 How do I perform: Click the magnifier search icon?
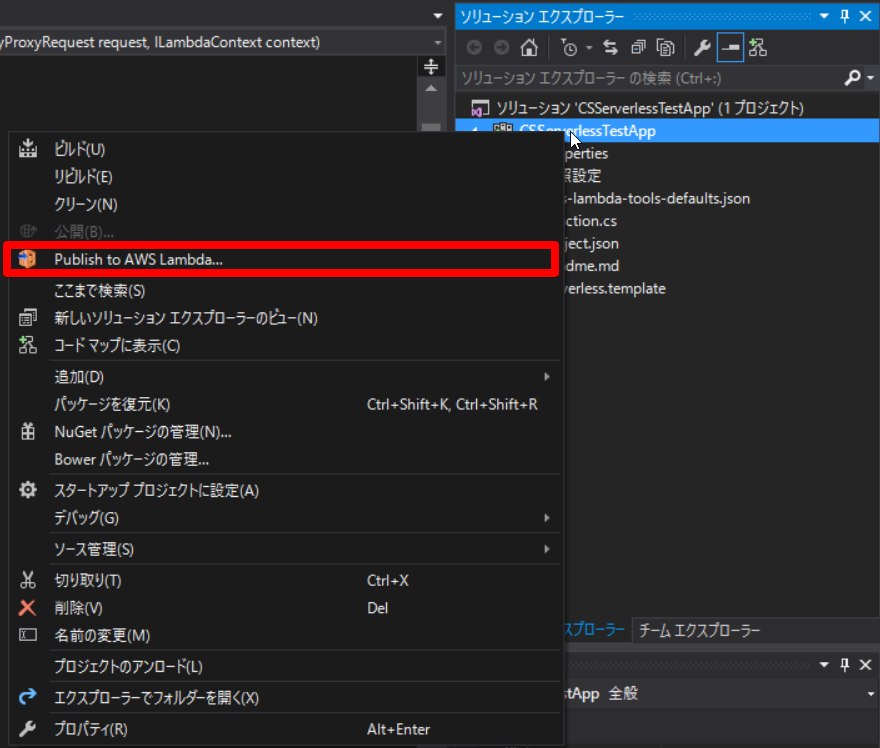tap(852, 78)
